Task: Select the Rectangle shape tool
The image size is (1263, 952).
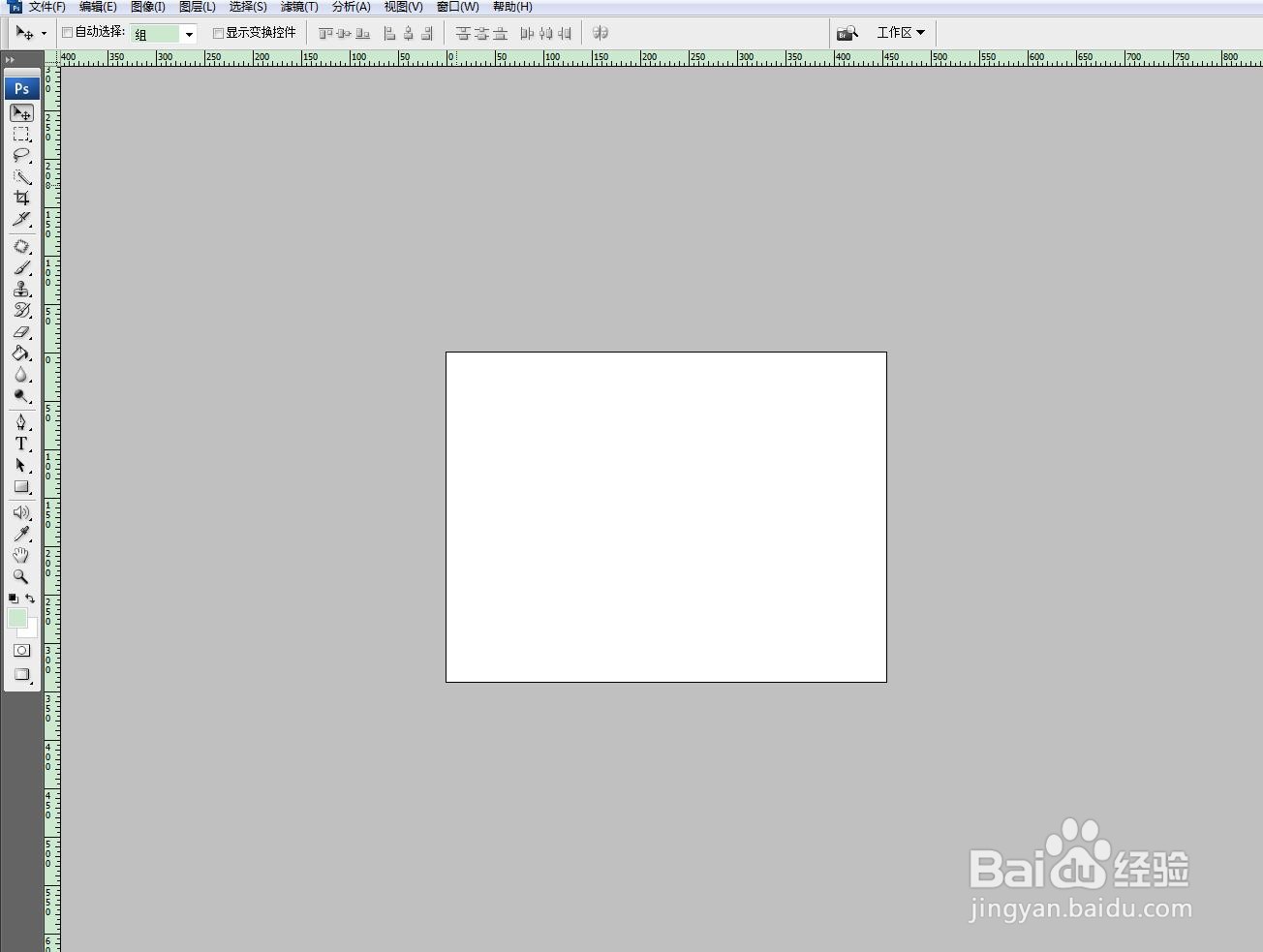Action: [x=21, y=486]
